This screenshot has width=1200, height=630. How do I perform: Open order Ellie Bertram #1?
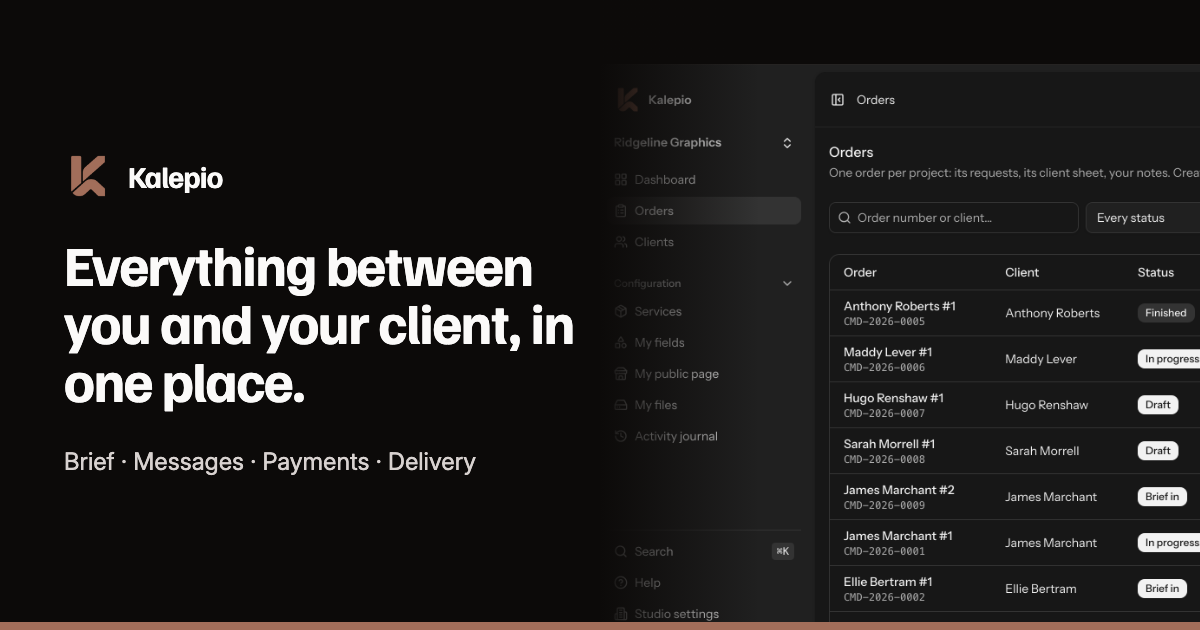pyautogui.click(x=888, y=582)
